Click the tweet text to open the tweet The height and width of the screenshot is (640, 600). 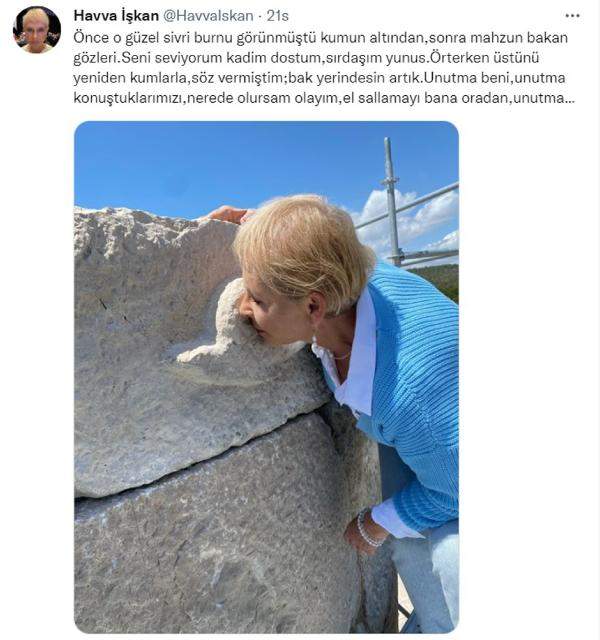click(324, 68)
